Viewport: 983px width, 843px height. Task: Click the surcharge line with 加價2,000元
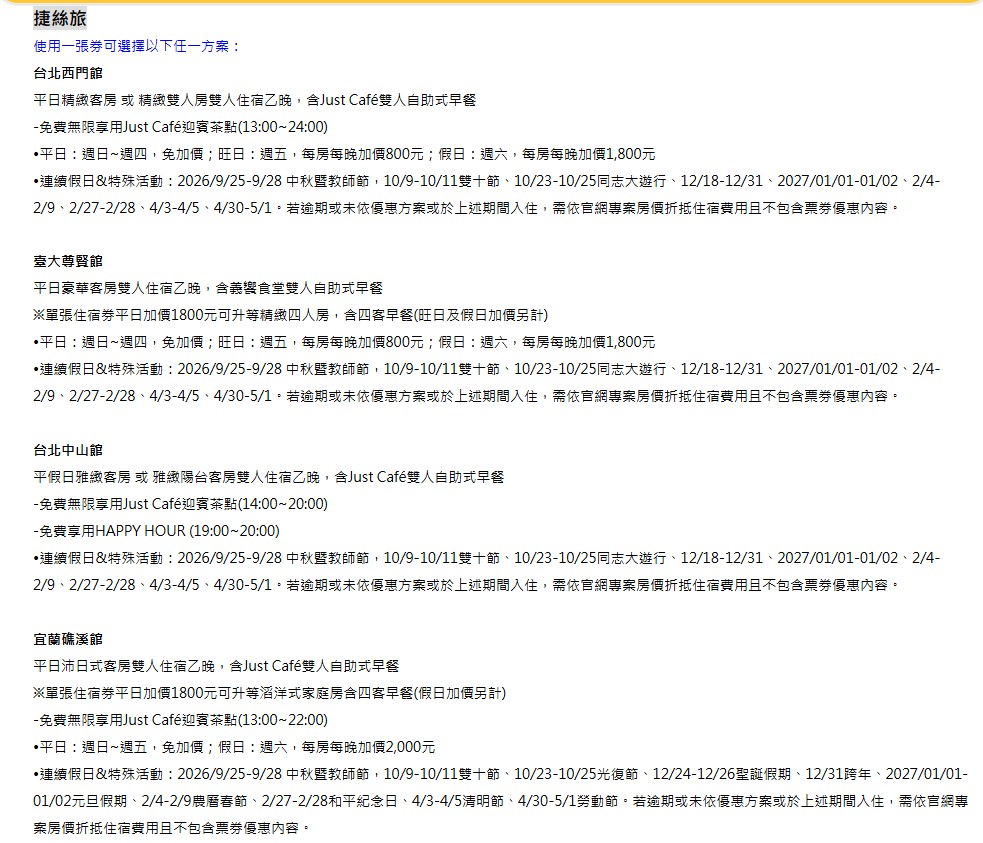[234, 747]
